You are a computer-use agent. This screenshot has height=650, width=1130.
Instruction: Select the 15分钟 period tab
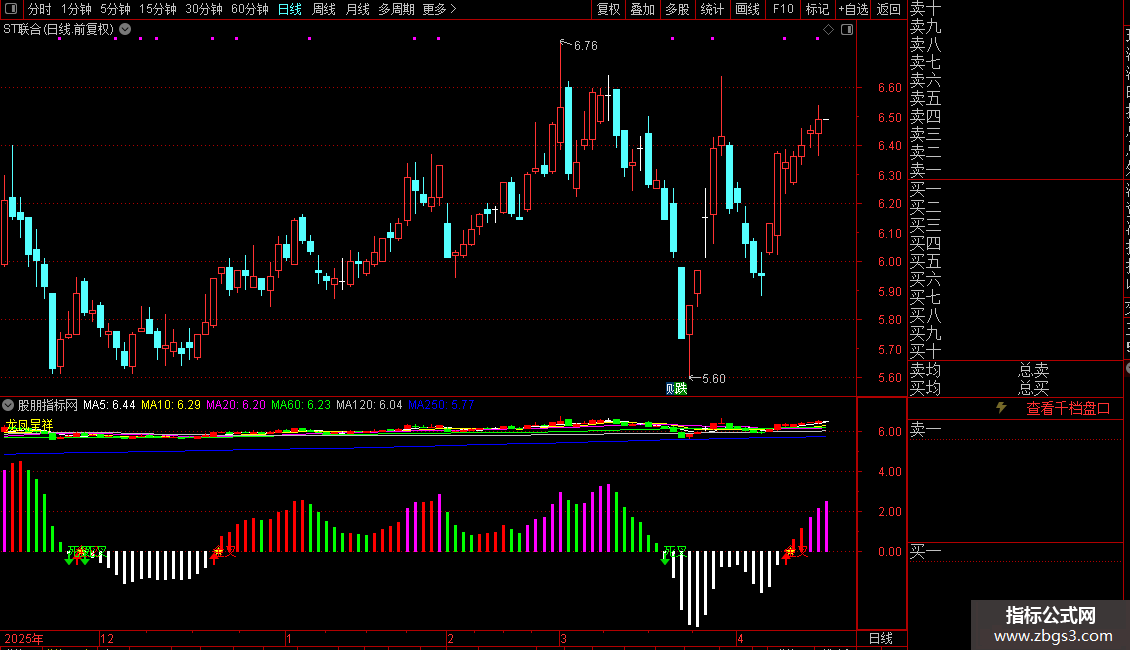pos(158,9)
